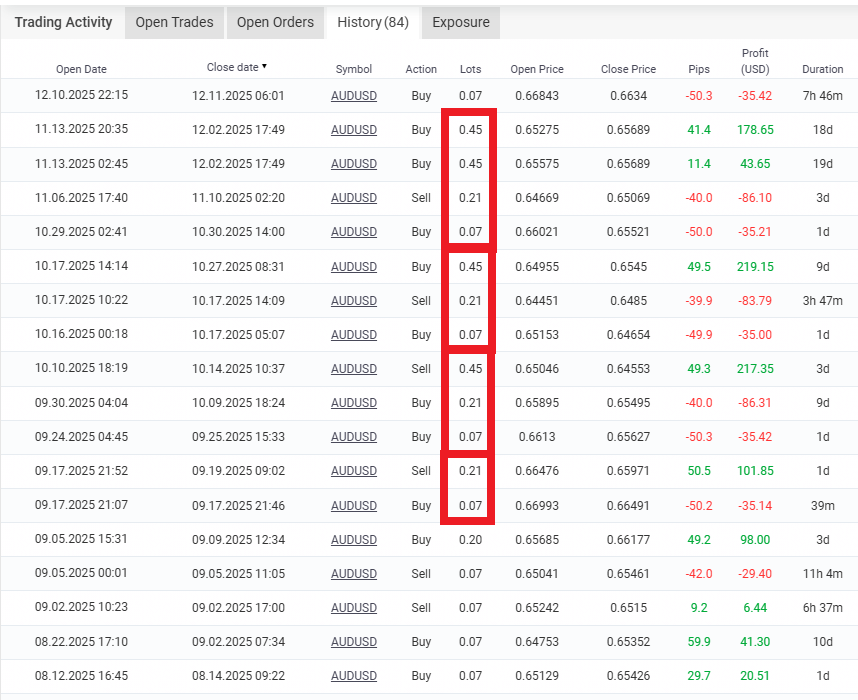Open the Open Orders tab
This screenshot has height=700, width=858.
pyautogui.click(x=275, y=22)
